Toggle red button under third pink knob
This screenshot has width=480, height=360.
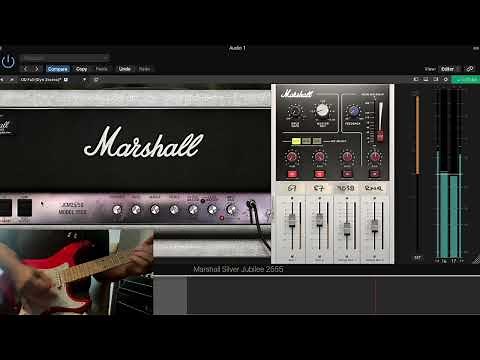pyautogui.click(x=347, y=174)
